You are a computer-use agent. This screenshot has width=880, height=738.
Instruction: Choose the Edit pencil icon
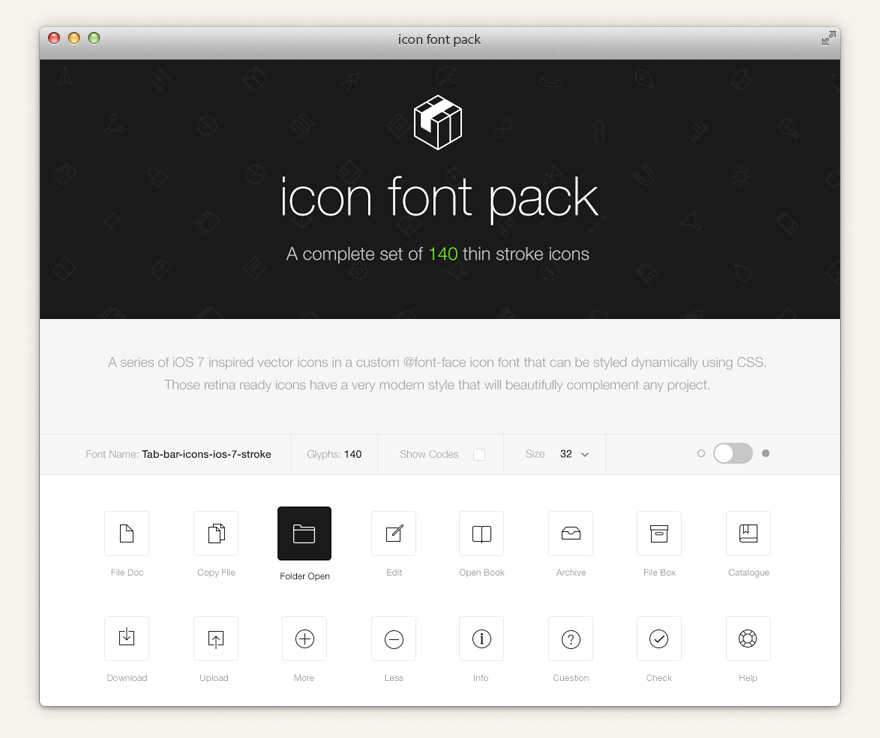tap(393, 533)
